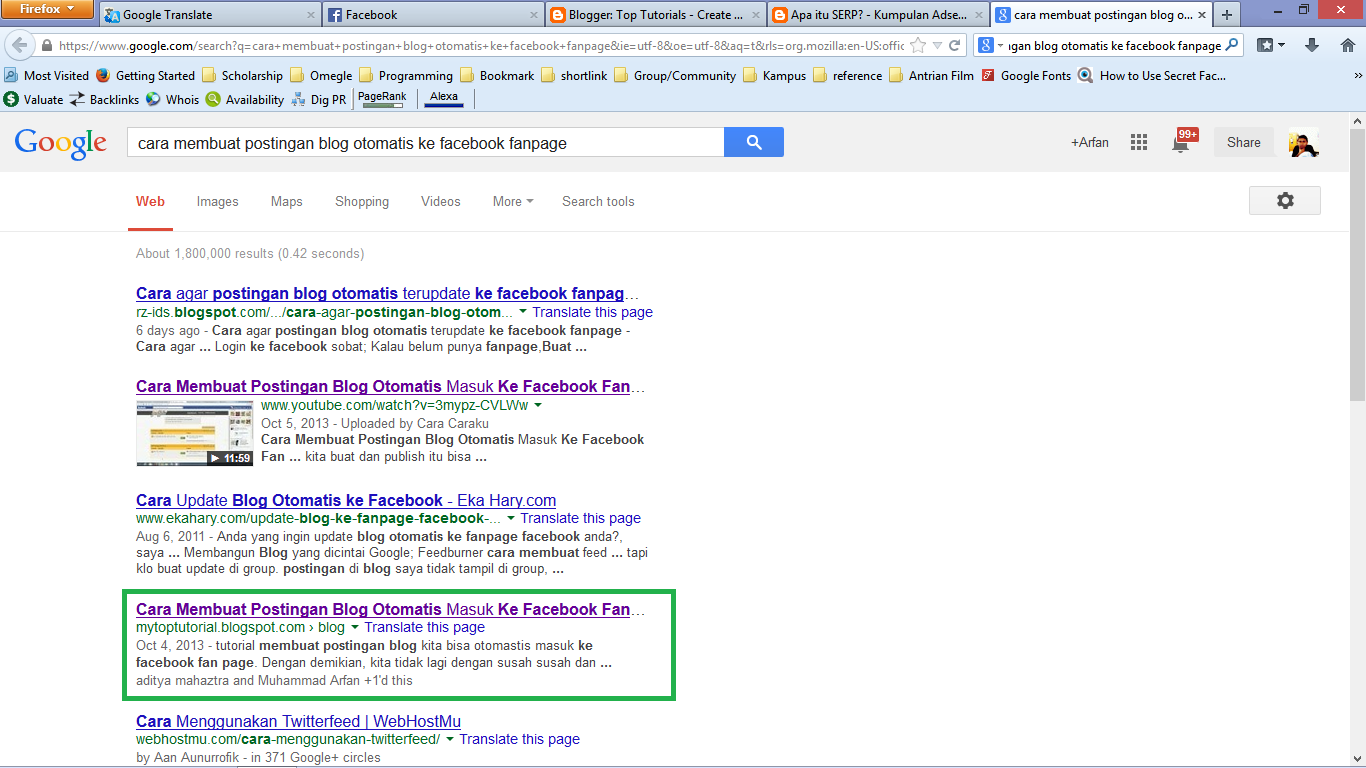Select the Videos search tab
This screenshot has width=1366, height=768.
441,201
